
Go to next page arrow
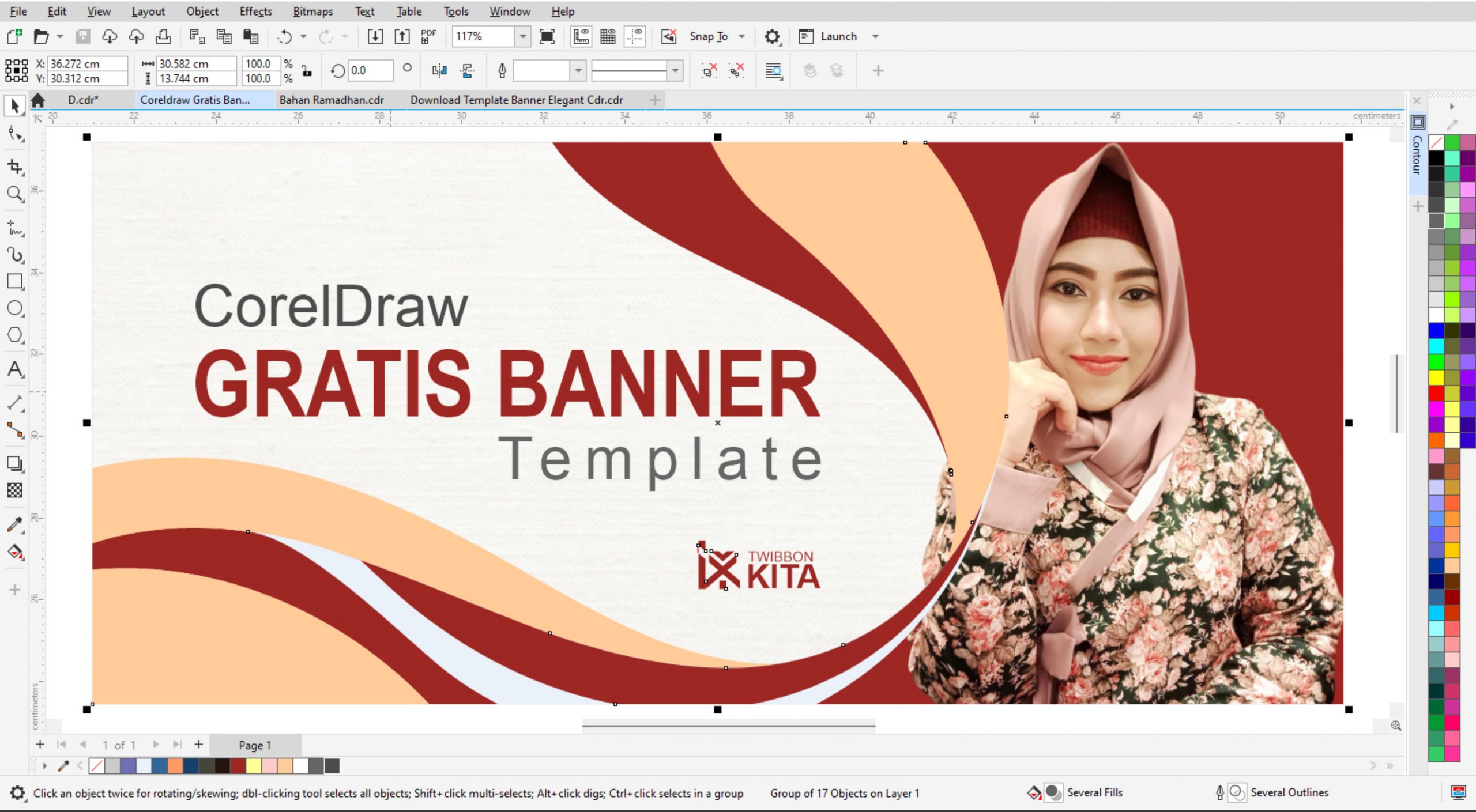point(156,745)
